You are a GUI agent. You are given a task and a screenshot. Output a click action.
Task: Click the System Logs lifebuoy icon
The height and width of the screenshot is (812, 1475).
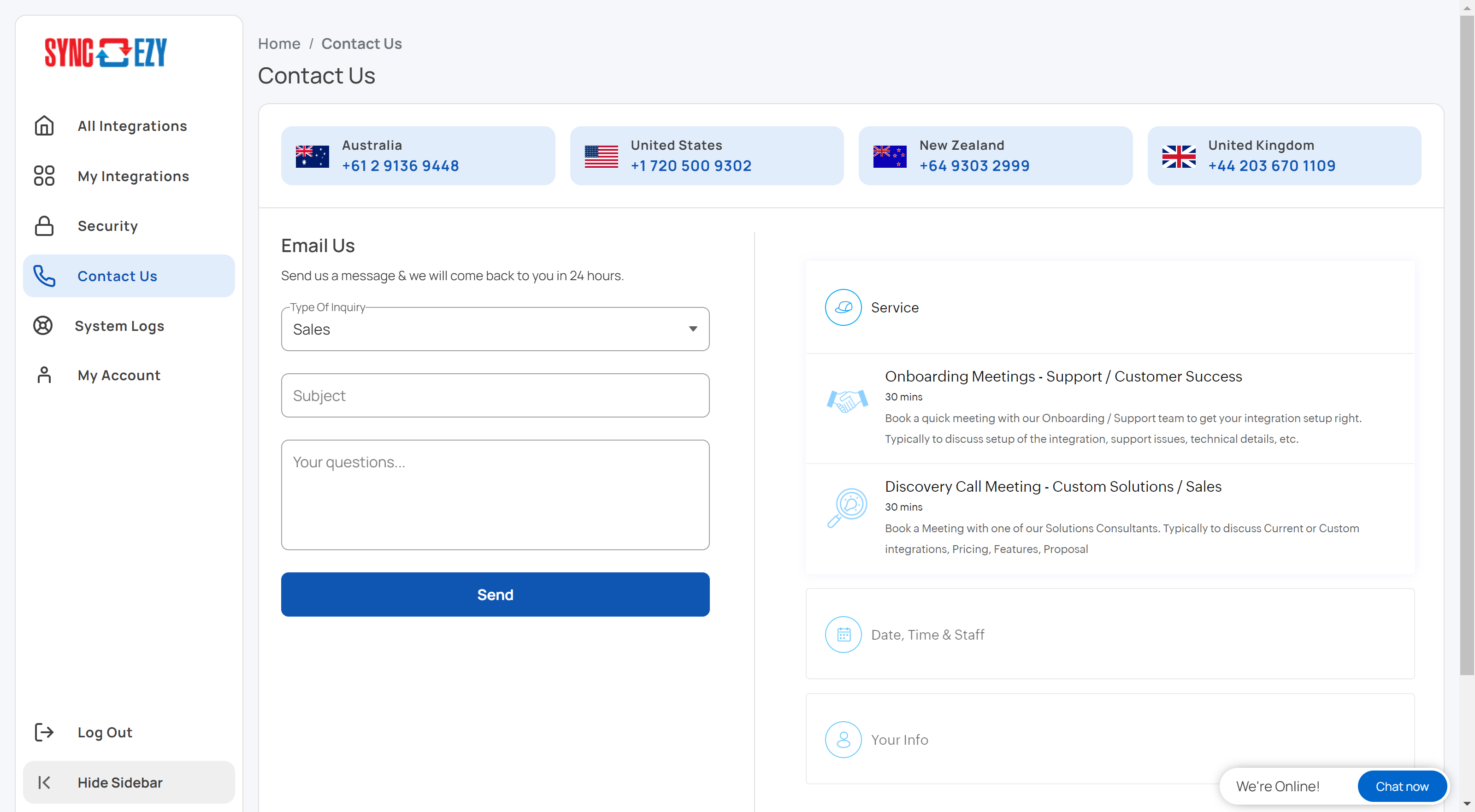point(43,326)
